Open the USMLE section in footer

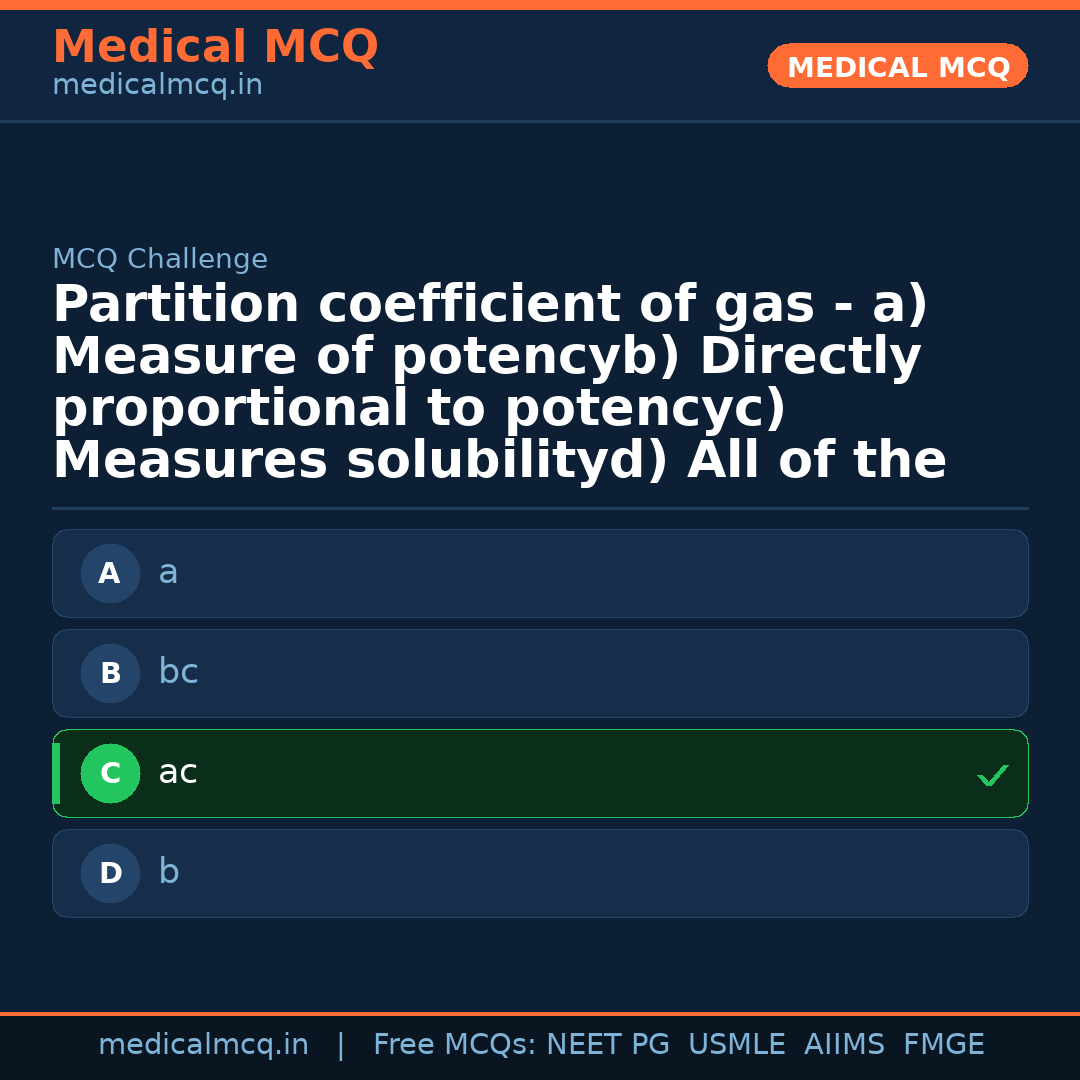click(x=737, y=1044)
